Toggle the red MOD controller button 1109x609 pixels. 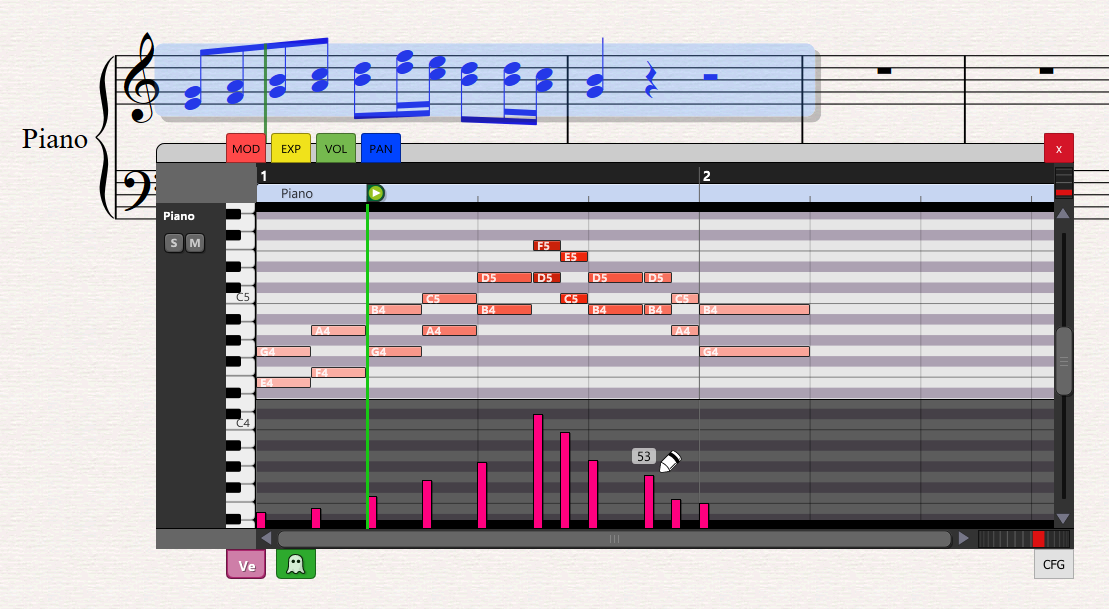(x=245, y=149)
